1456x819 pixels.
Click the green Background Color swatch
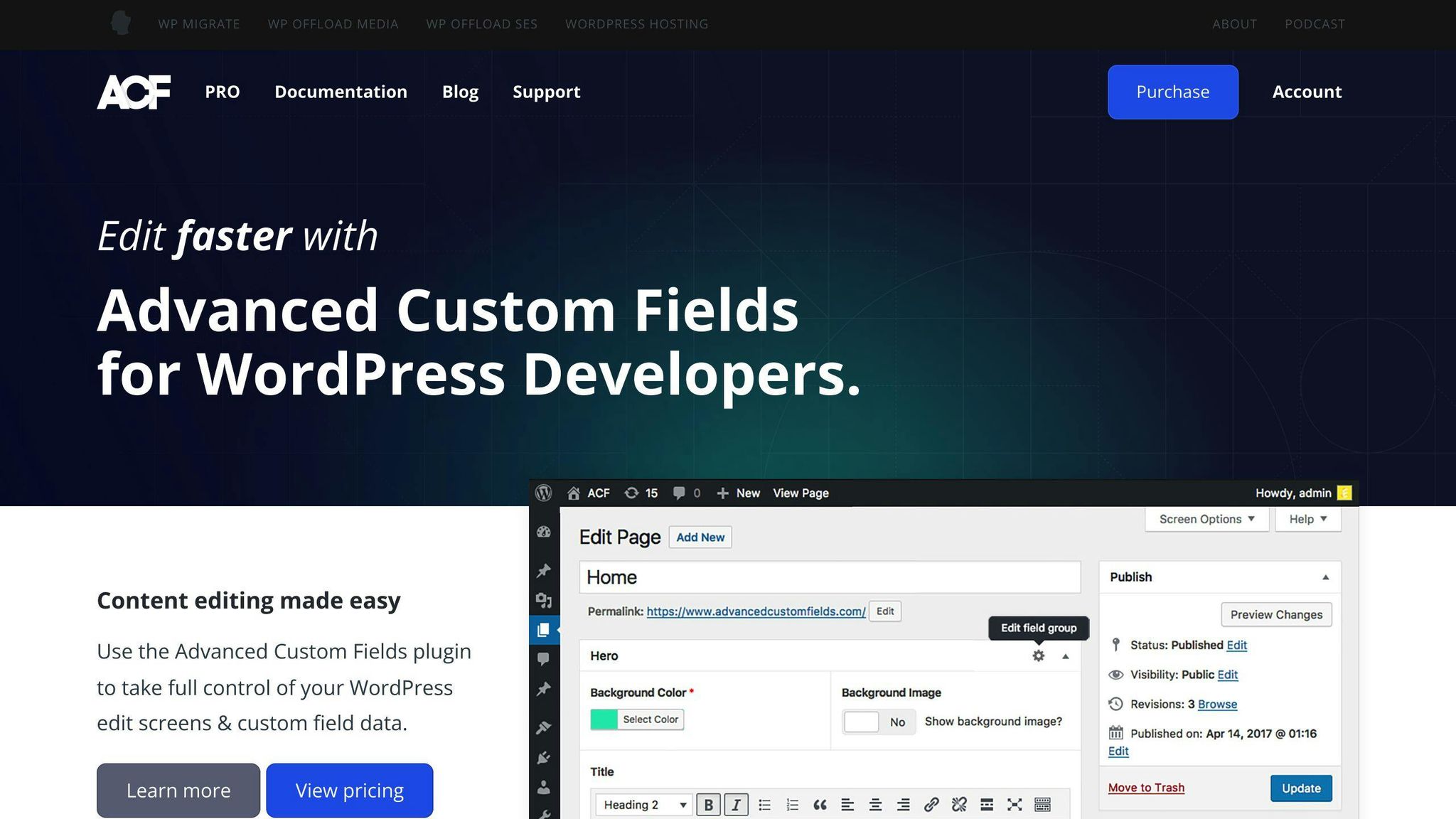coord(604,719)
